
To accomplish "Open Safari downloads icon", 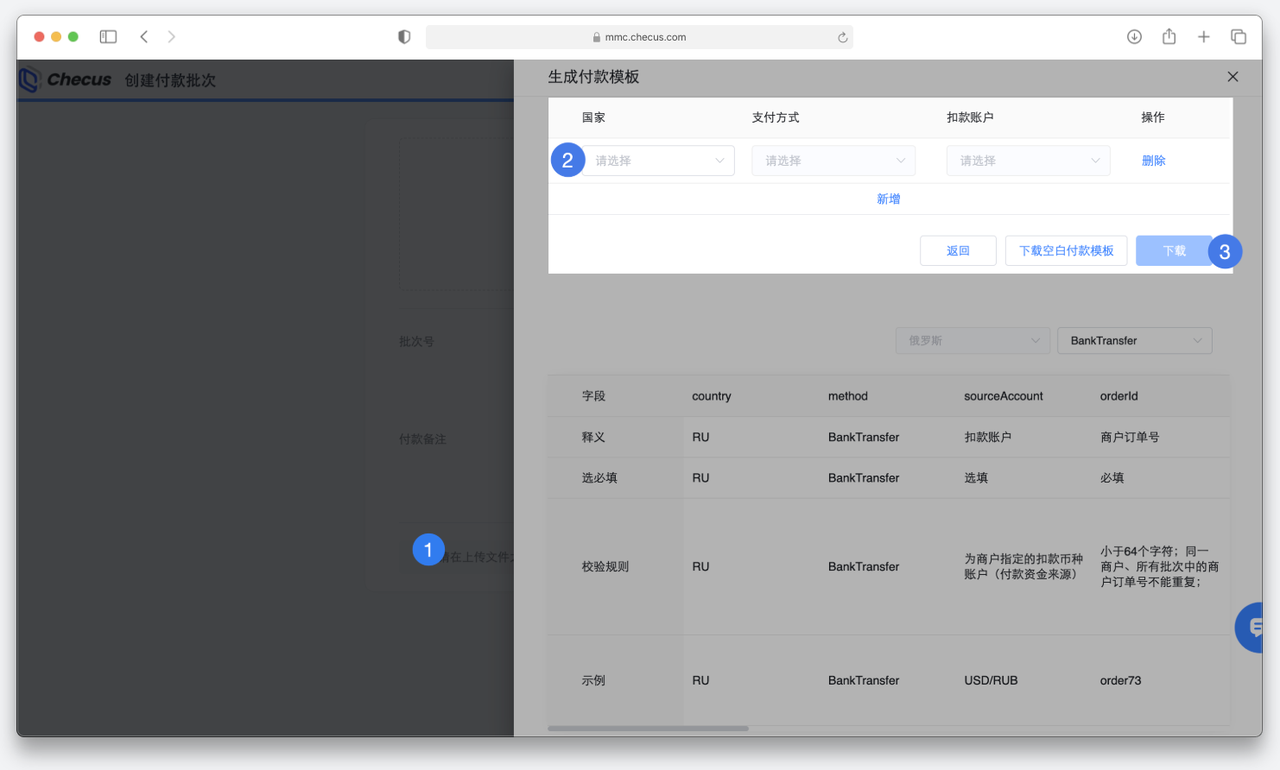I will (x=1134, y=37).
